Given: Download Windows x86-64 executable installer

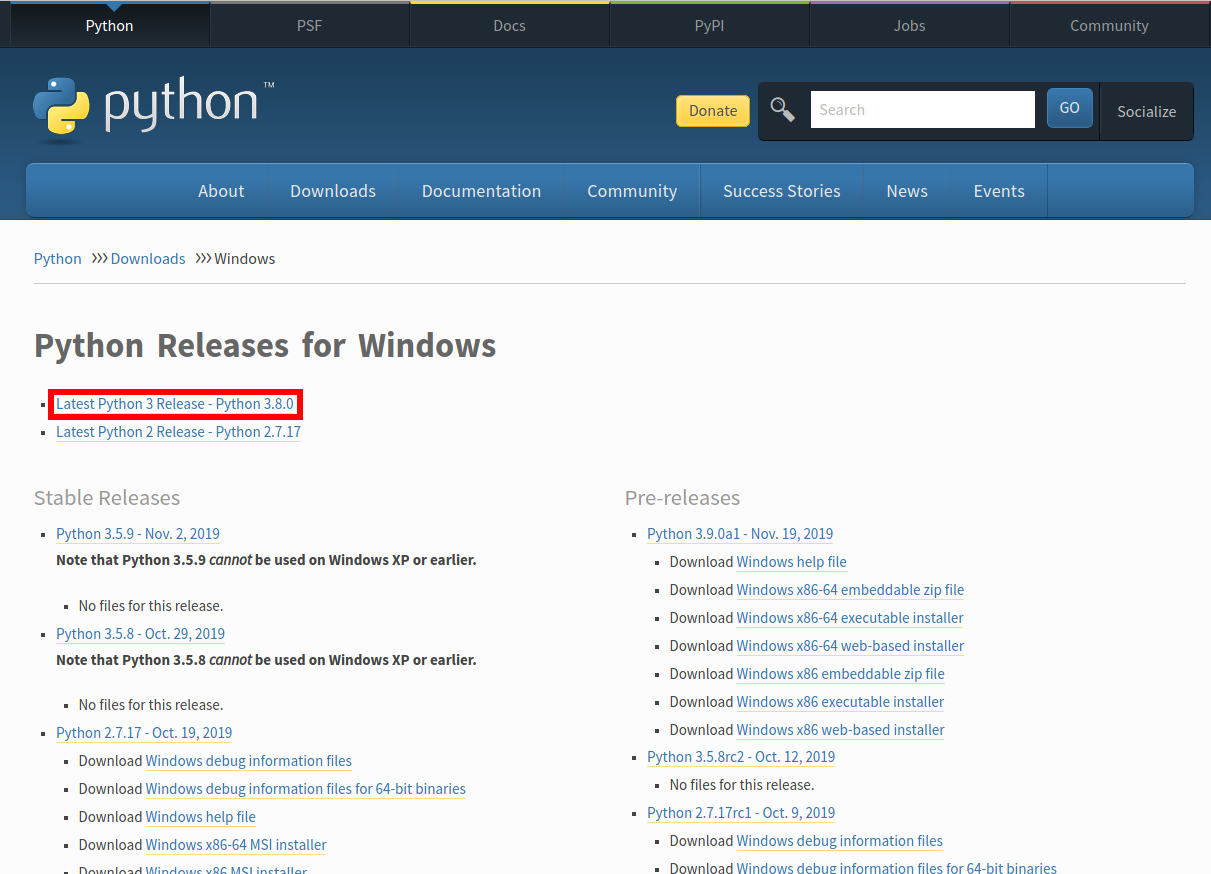Looking at the screenshot, I should pyautogui.click(x=849, y=618).
